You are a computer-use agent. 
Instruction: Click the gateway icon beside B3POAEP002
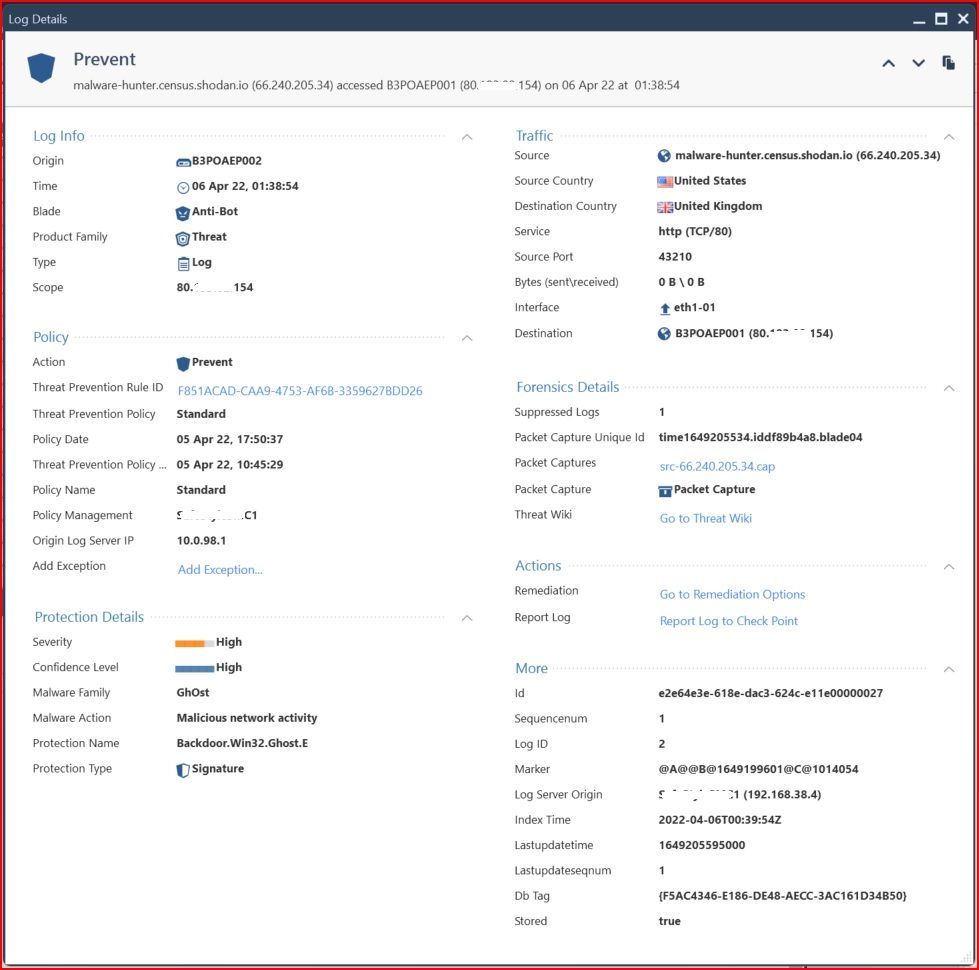[183, 162]
